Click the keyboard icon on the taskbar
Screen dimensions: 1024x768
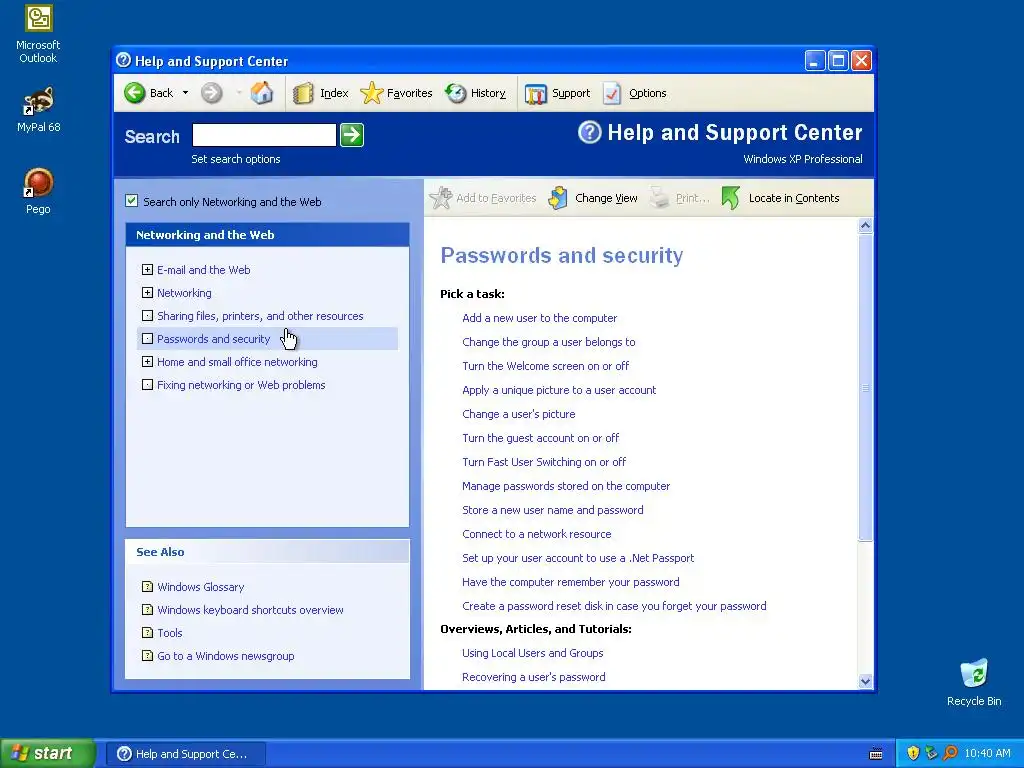coord(876,754)
